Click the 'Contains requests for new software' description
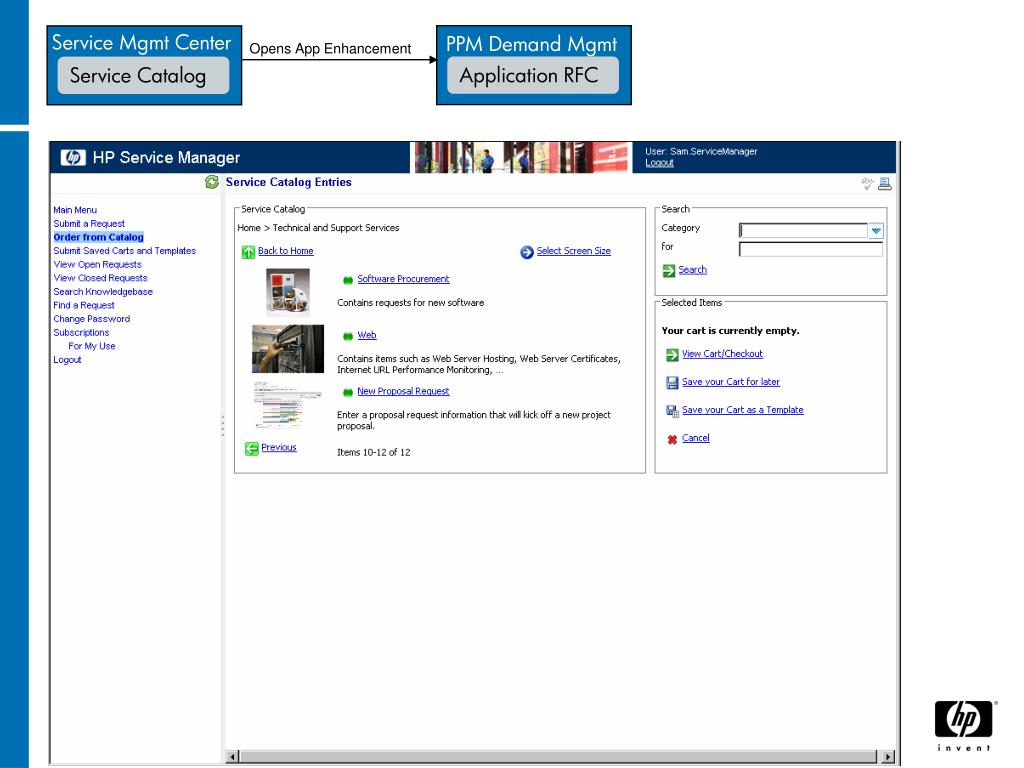 411,303
